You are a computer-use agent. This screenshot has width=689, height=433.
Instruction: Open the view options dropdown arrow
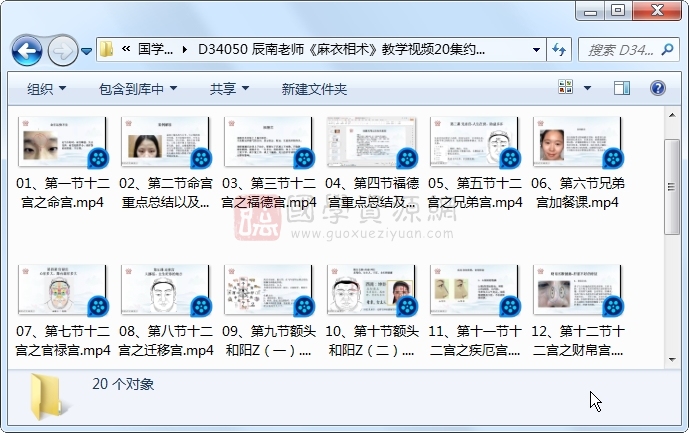point(587,88)
